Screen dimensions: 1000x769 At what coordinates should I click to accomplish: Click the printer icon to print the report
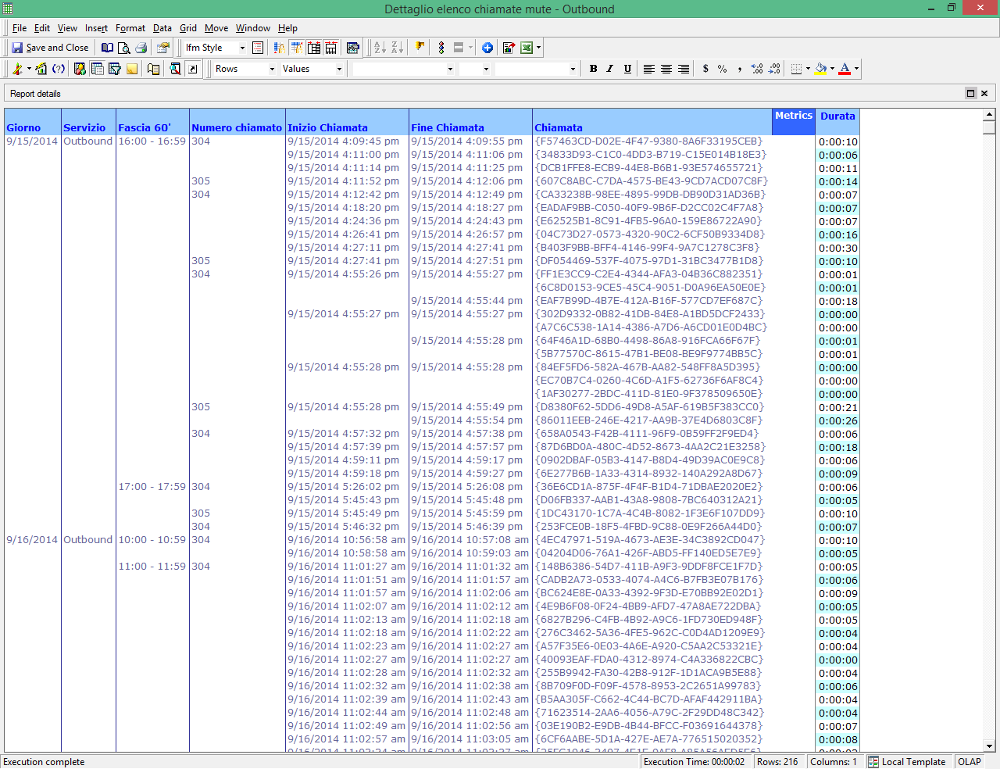point(141,48)
